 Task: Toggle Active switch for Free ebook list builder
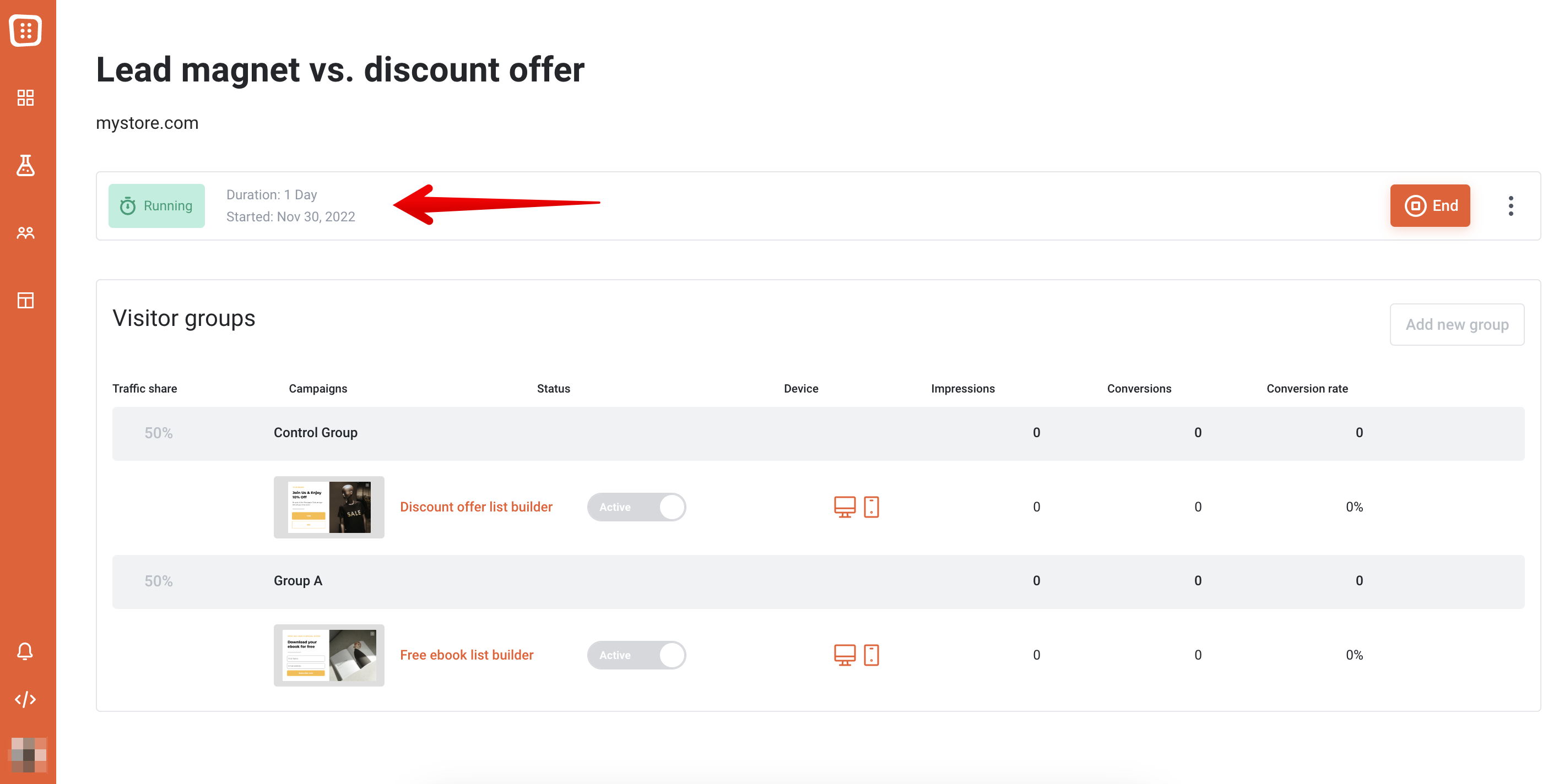click(x=636, y=655)
